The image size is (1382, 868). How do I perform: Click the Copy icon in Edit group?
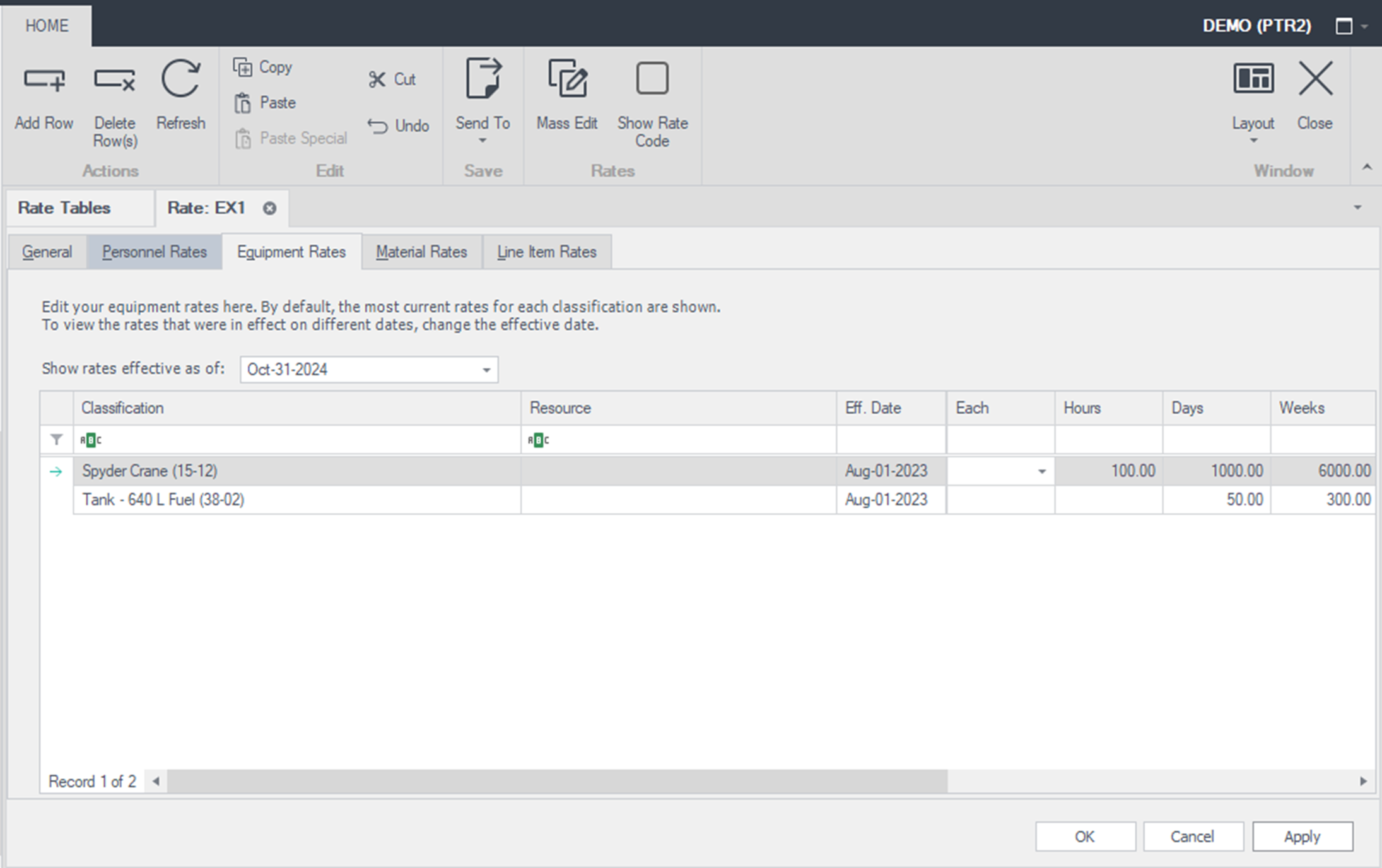pyautogui.click(x=242, y=67)
